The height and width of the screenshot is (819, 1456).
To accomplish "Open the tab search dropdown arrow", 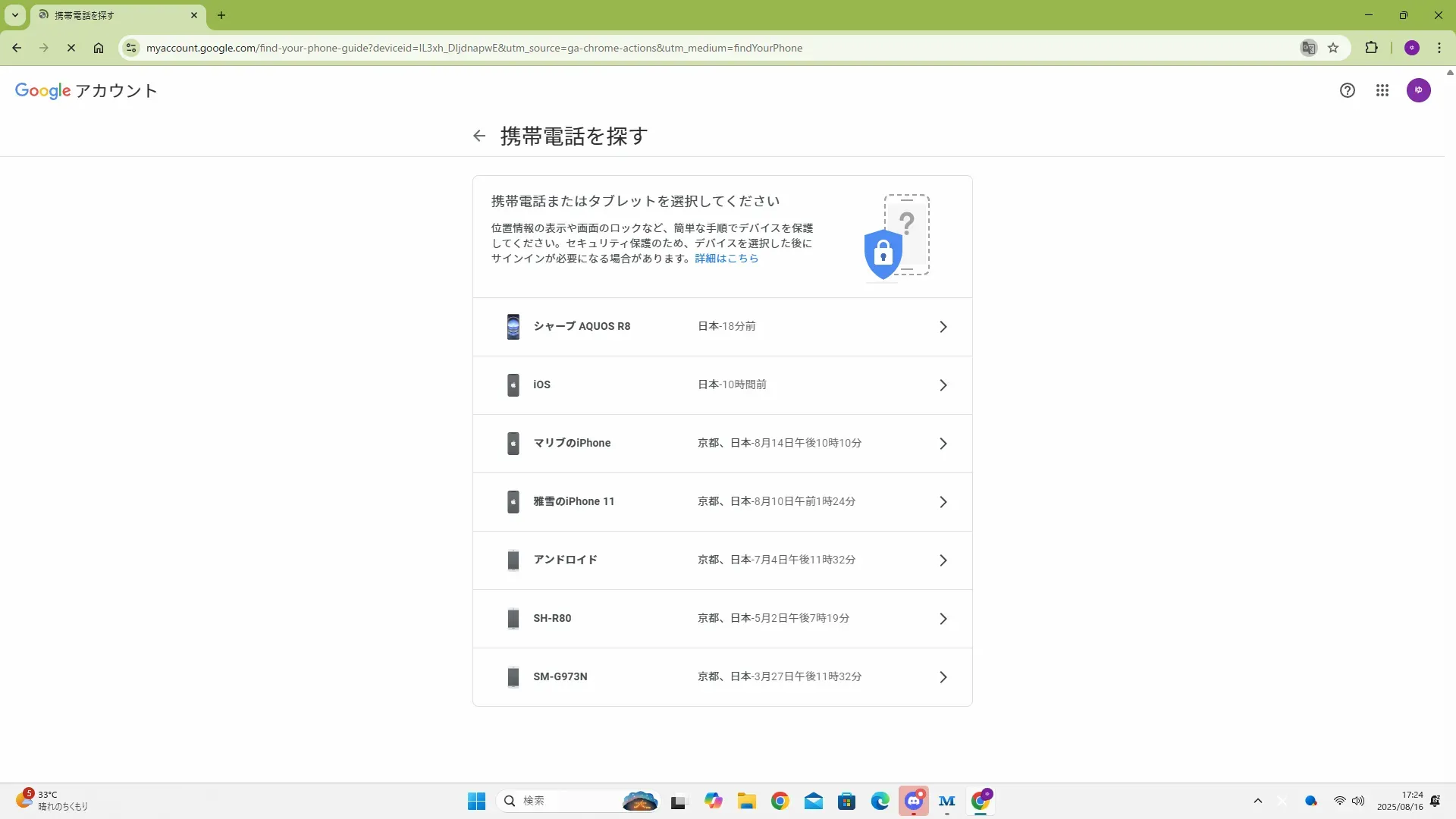I will [14, 15].
